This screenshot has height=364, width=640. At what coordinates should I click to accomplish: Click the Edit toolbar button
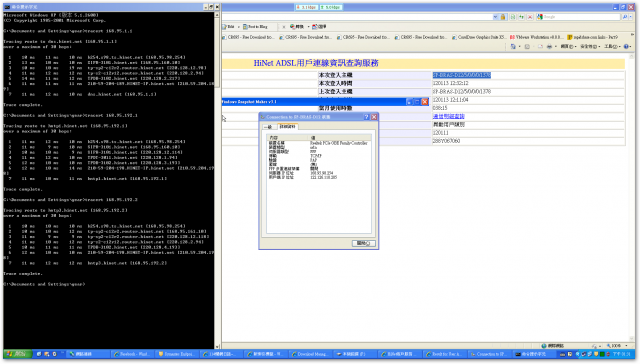(228, 27)
